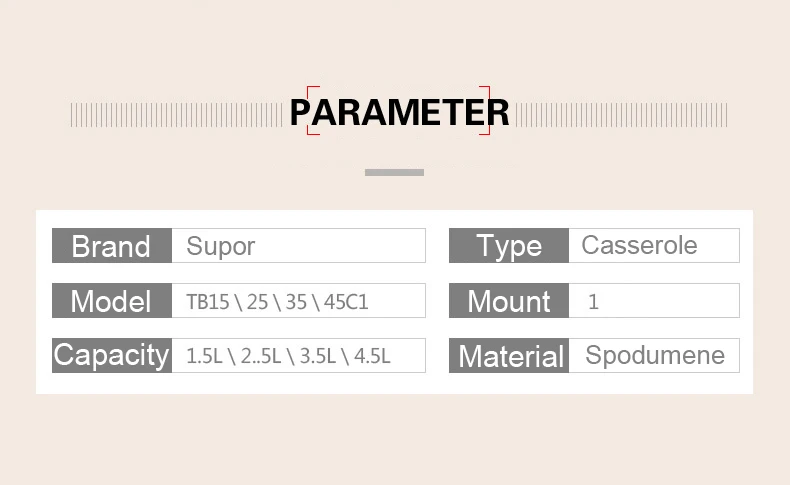
Task: Click the gray bar under the PARAMETER title
Action: [394, 172]
